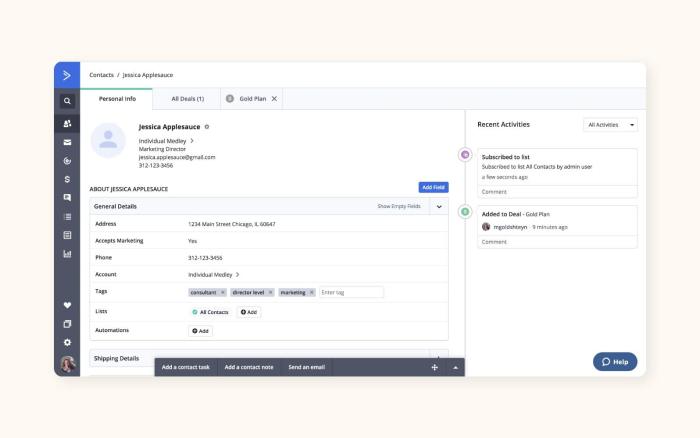
Task: Click the copy pages icon in sidebar
Action: coord(67,324)
